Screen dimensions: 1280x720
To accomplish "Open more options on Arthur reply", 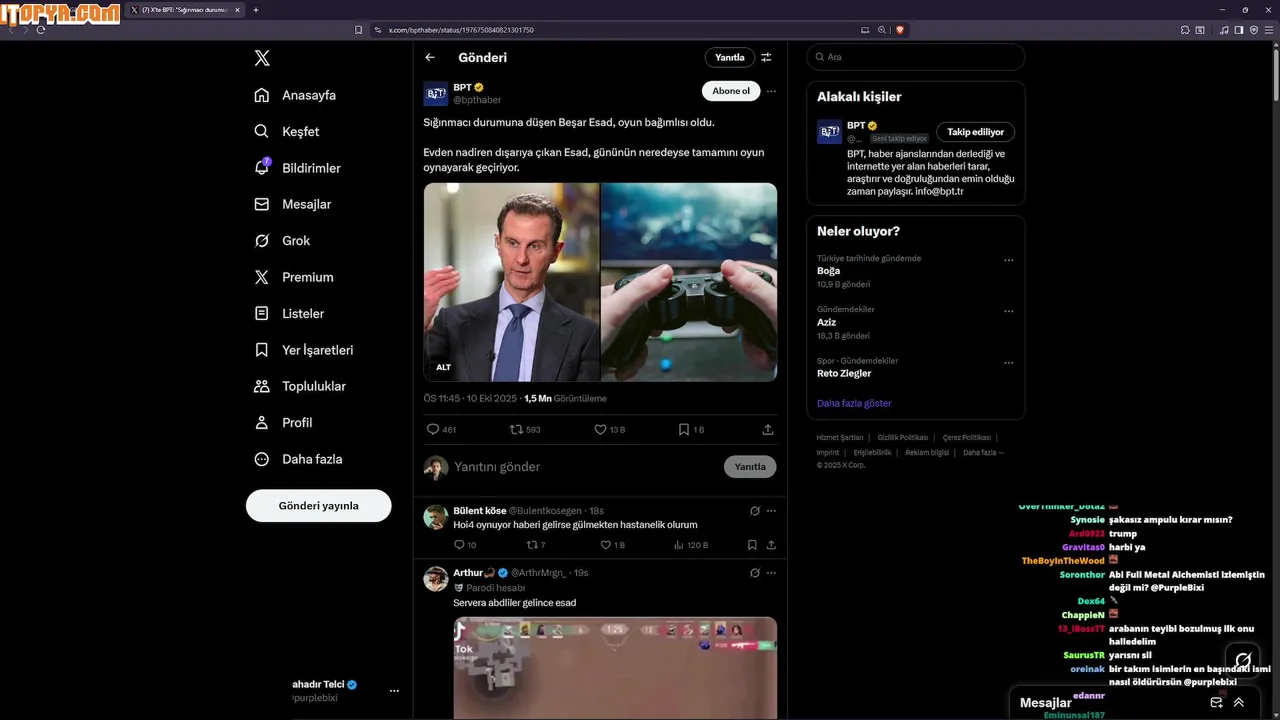I will [x=771, y=573].
